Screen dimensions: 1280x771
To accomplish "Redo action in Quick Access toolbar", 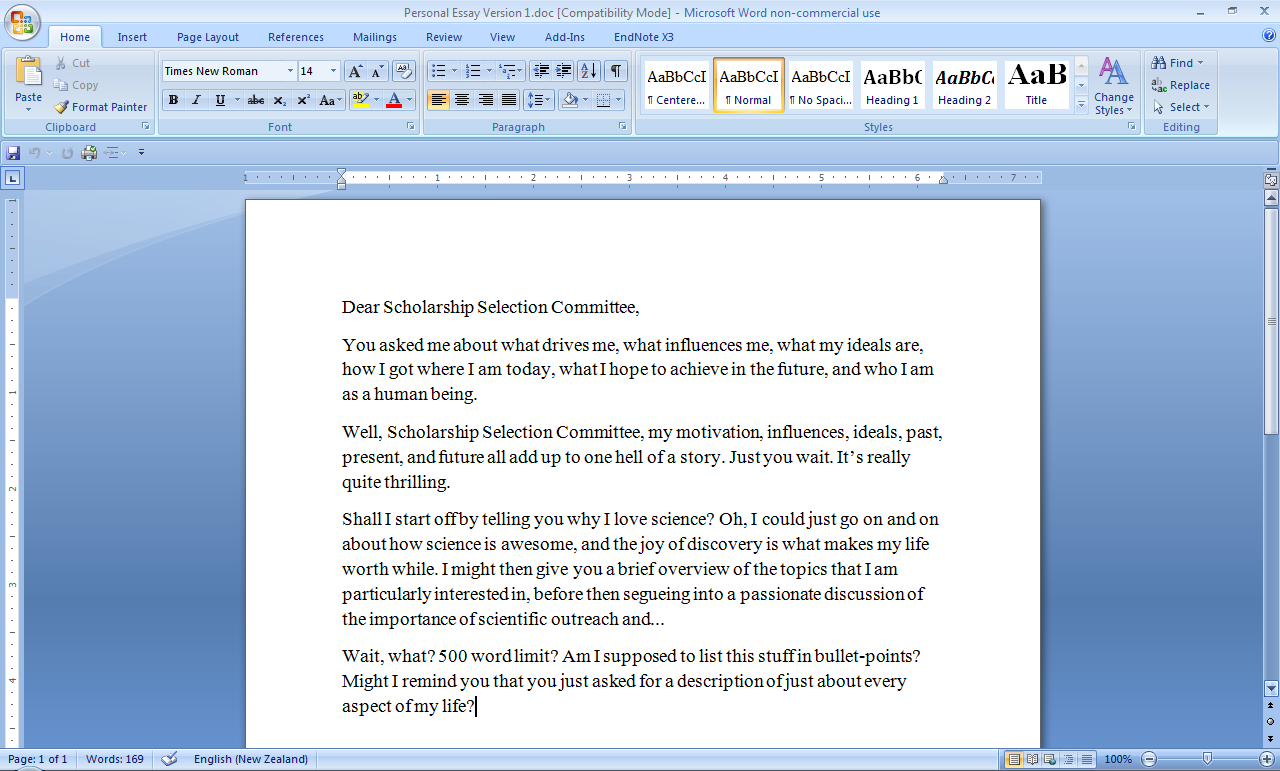I will pos(67,153).
